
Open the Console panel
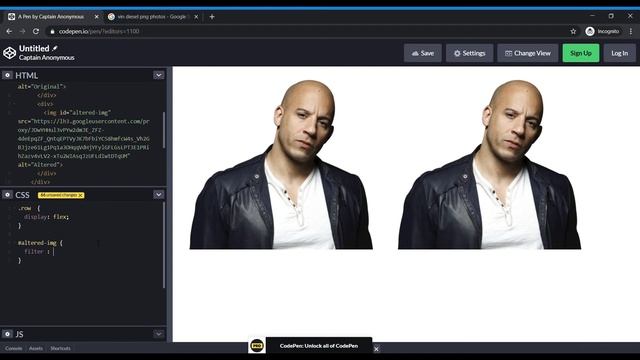coord(13,348)
